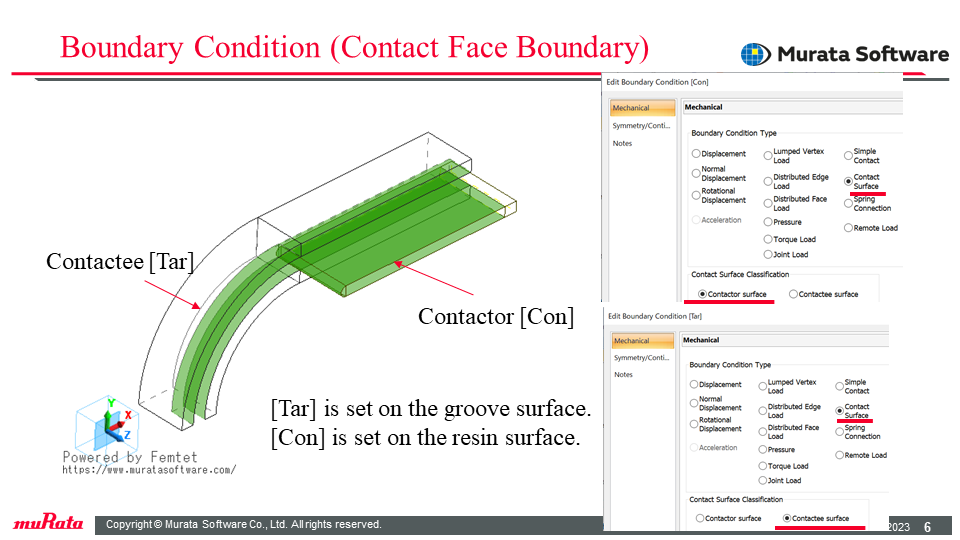Click the XYZ coordinate axis cube icon
Image resolution: width=960 pixels, height=540 pixels.
107,424
